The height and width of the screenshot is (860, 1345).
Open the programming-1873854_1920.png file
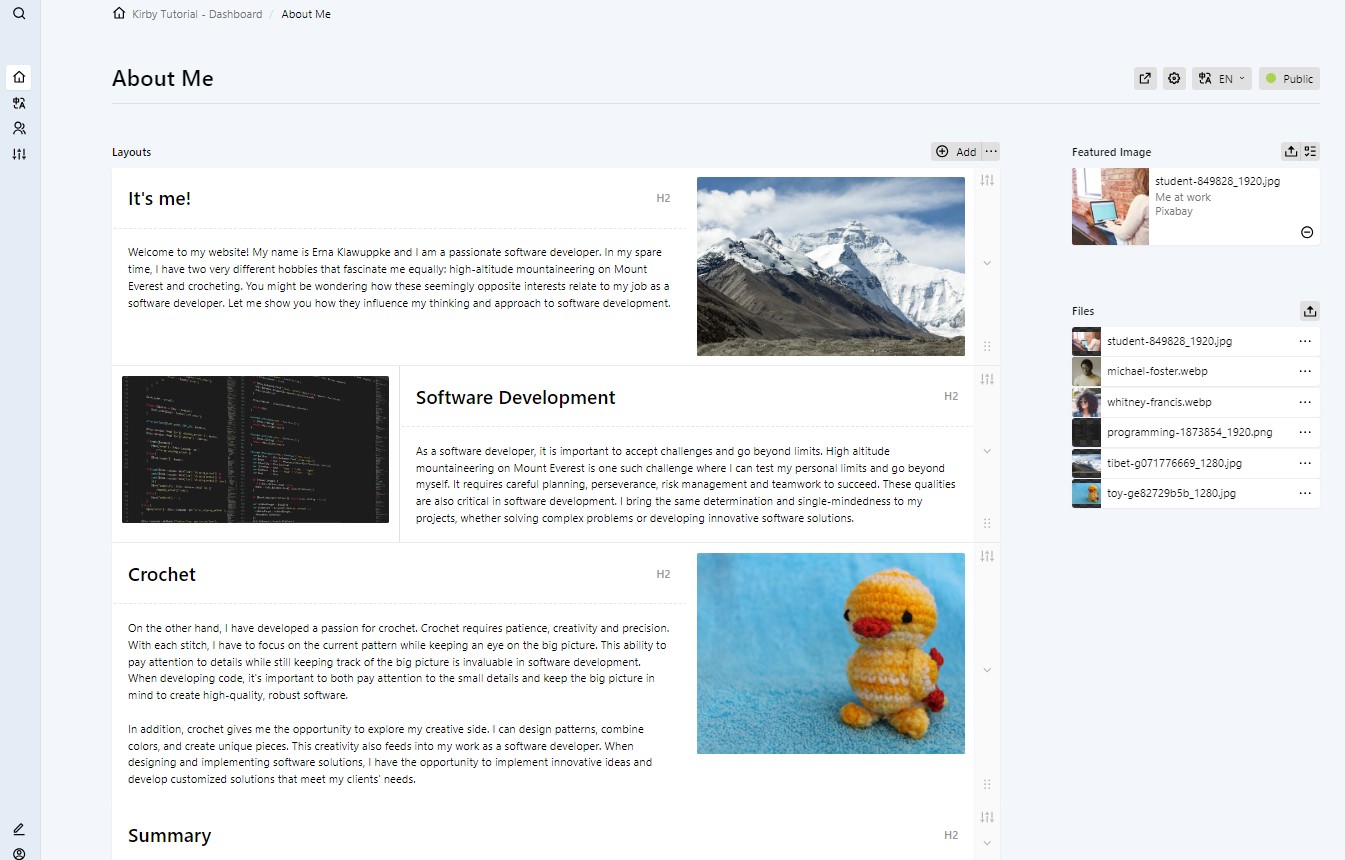click(1189, 432)
